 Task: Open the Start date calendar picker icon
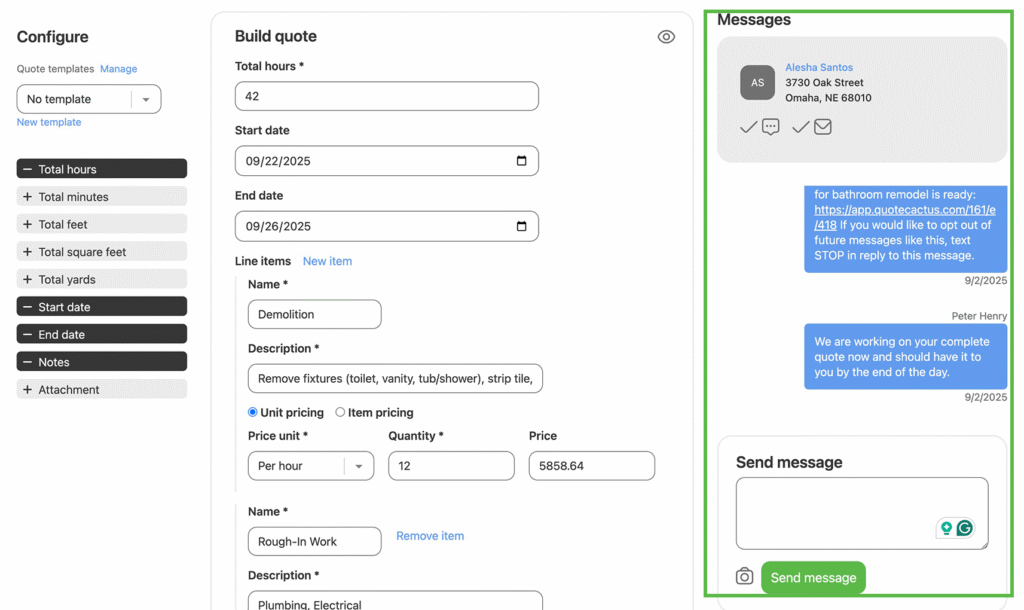(x=521, y=161)
